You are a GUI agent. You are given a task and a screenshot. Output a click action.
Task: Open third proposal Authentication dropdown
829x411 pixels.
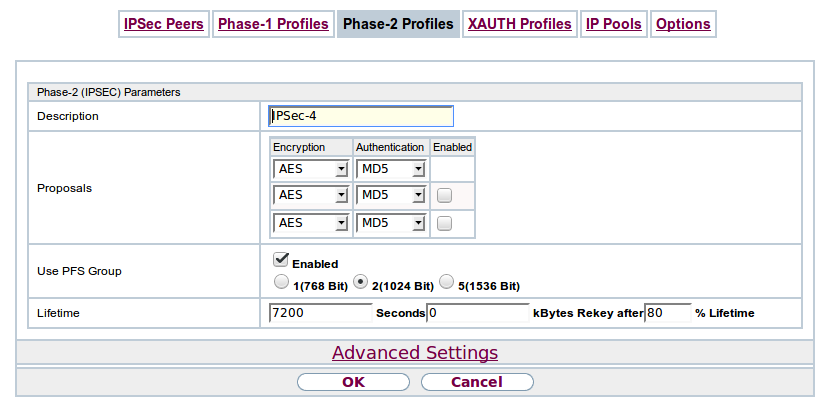click(391, 223)
